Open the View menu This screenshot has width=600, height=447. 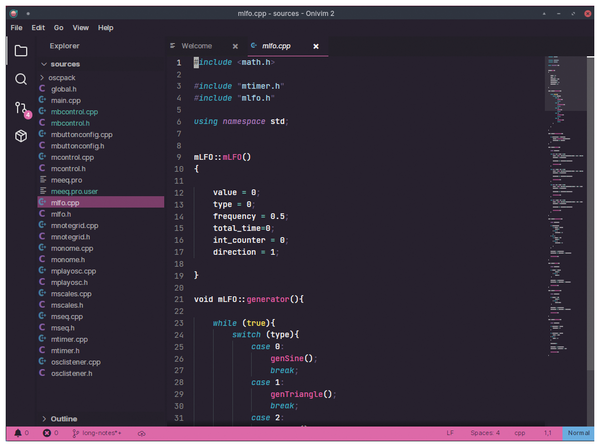[x=81, y=28]
